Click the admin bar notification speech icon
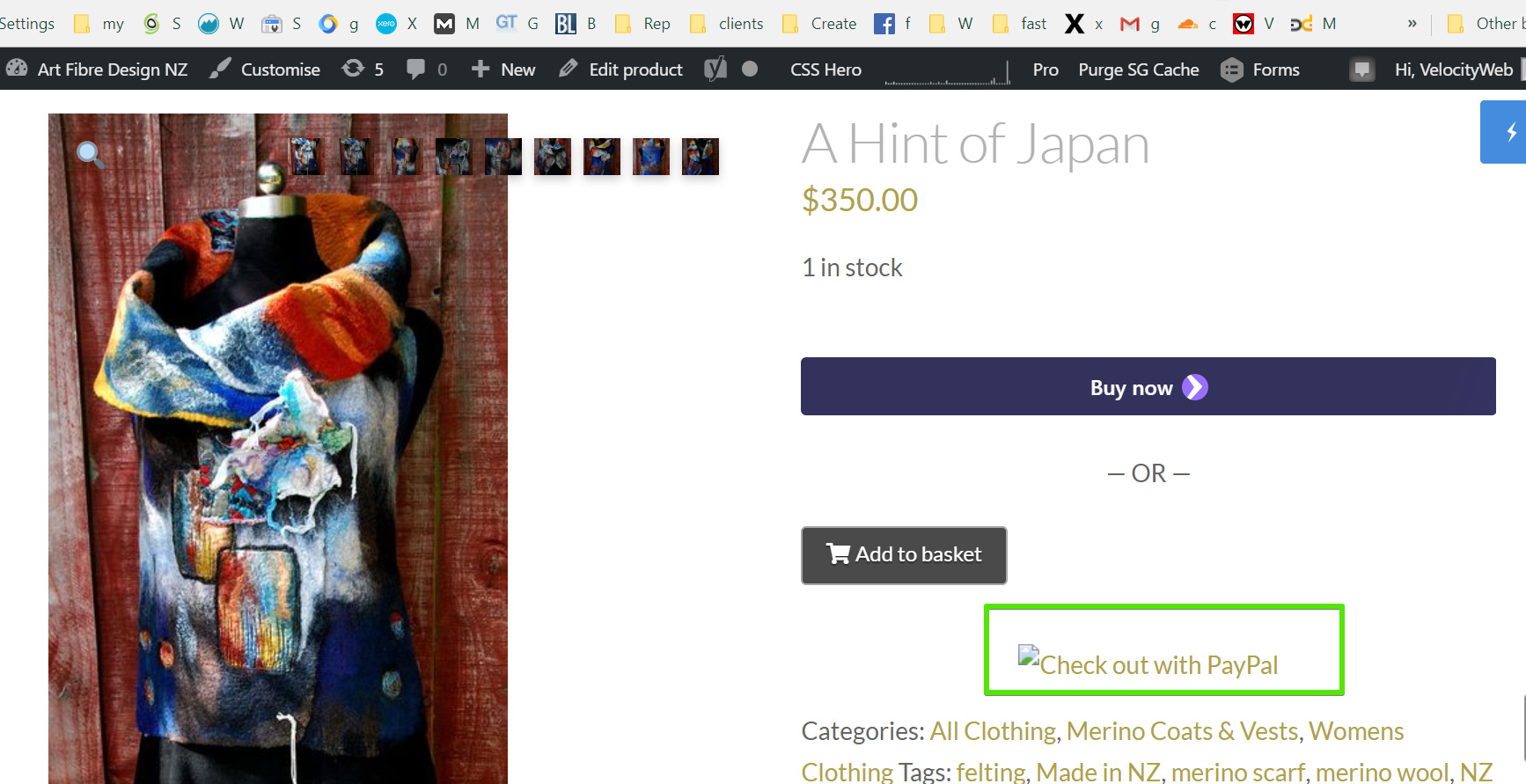 [1361, 70]
